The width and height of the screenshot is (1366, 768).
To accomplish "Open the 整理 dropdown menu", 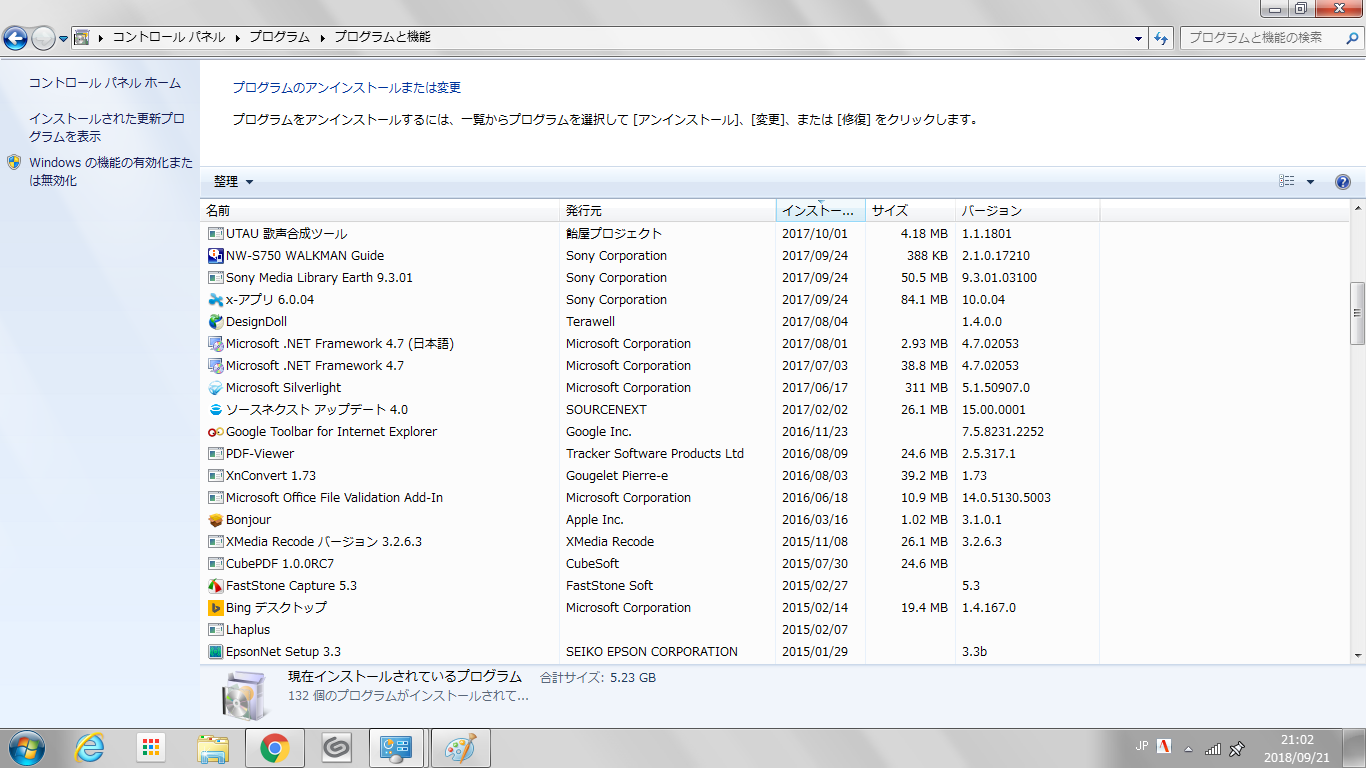I will click(x=233, y=182).
